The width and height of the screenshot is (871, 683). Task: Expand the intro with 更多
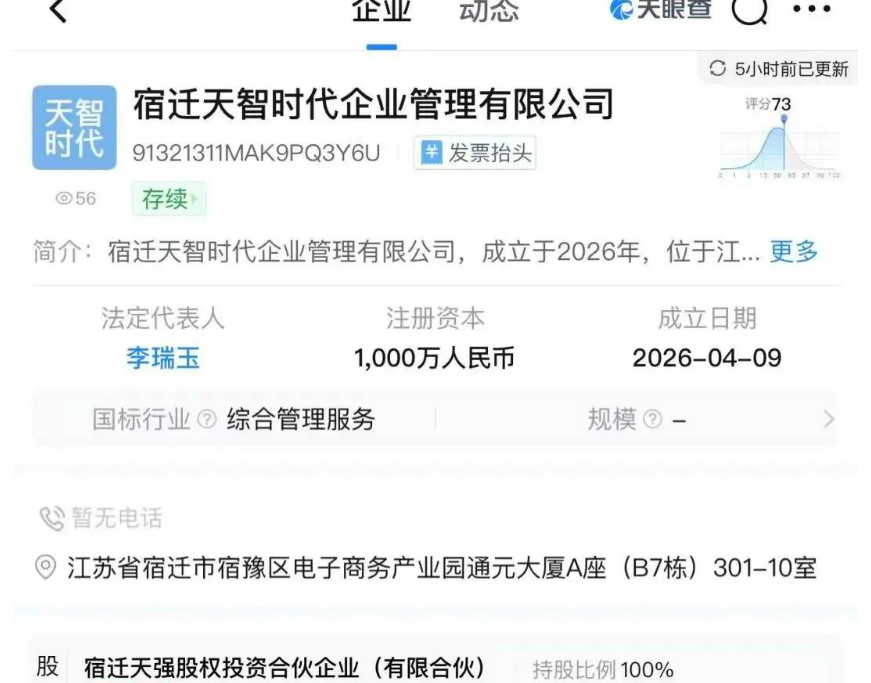pos(793,252)
